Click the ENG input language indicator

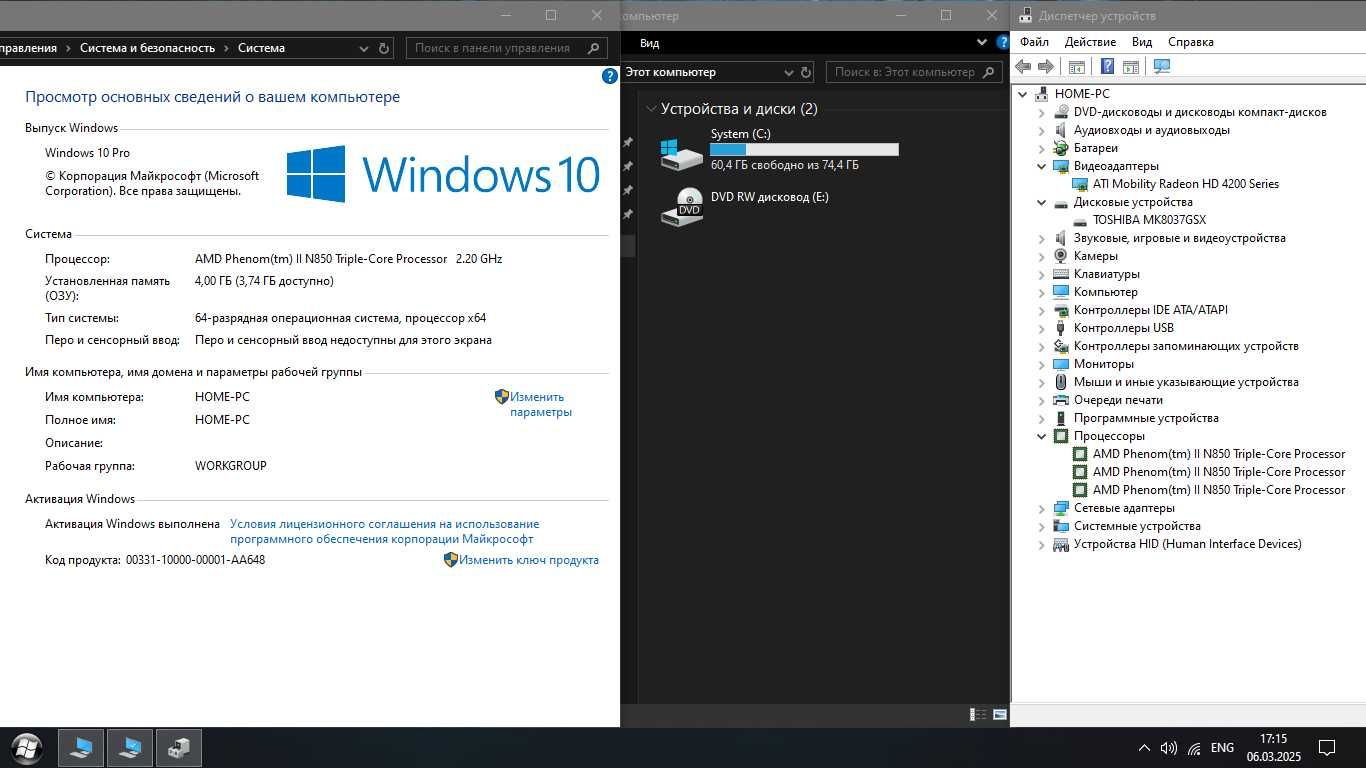[x=1222, y=748]
